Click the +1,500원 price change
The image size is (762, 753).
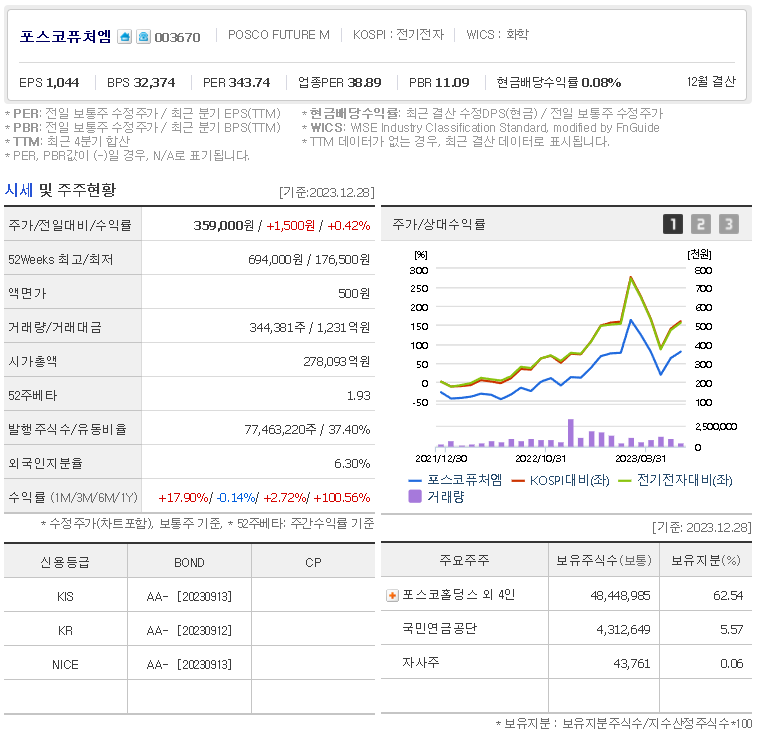pos(291,226)
